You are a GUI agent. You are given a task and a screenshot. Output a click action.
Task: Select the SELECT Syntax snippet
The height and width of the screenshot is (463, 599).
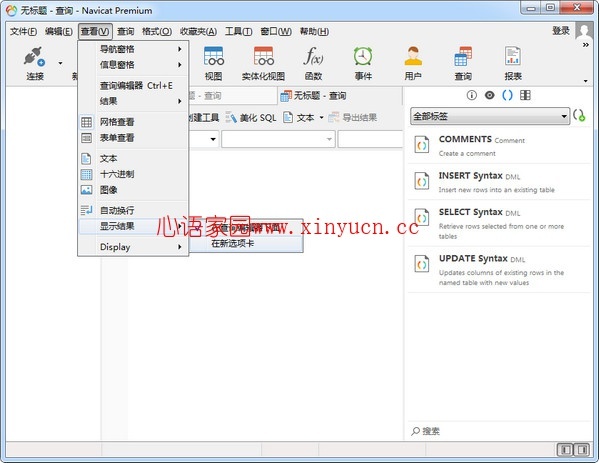[499, 223]
